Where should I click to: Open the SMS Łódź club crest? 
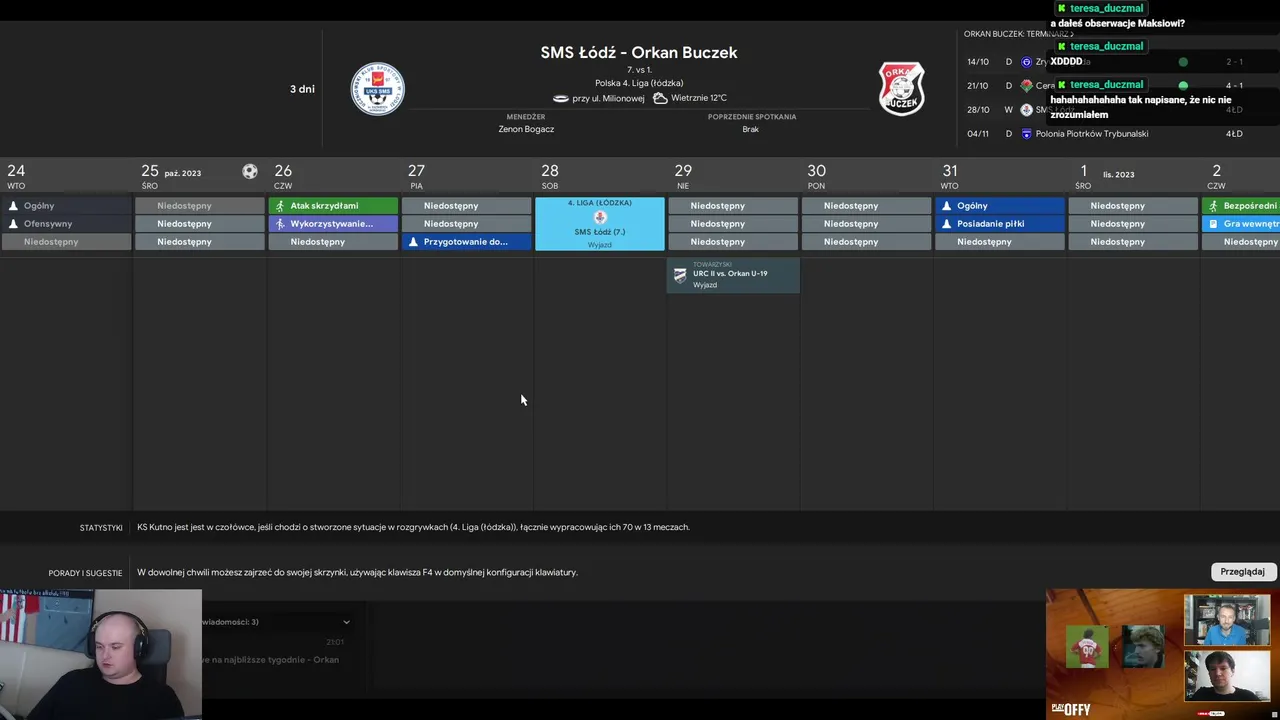pos(378,89)
